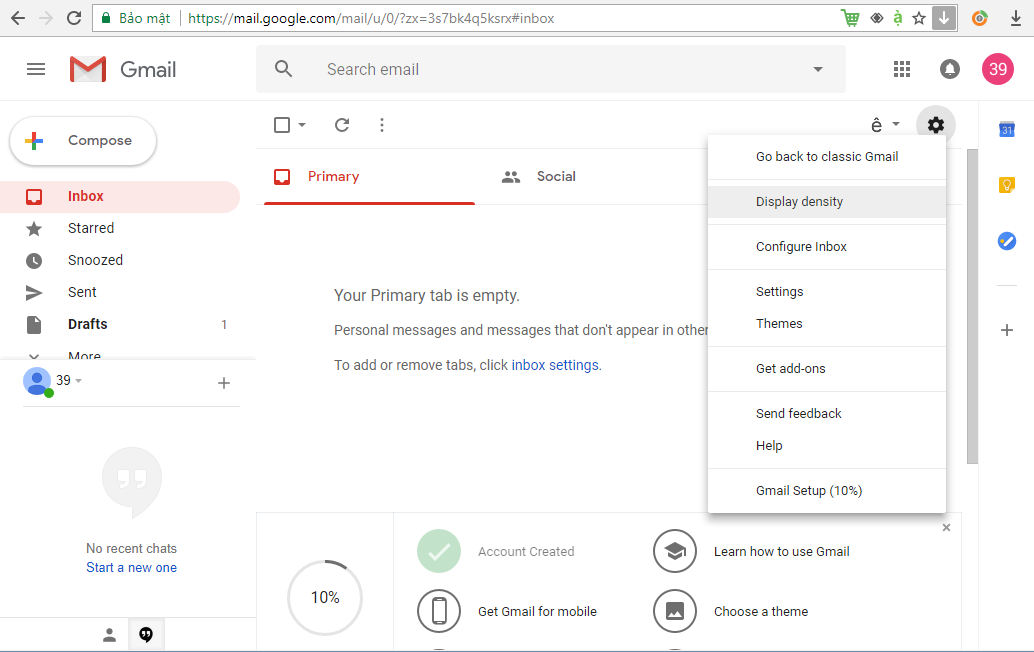
Task: Click the Choose a theme image icon
Action: 675,610
